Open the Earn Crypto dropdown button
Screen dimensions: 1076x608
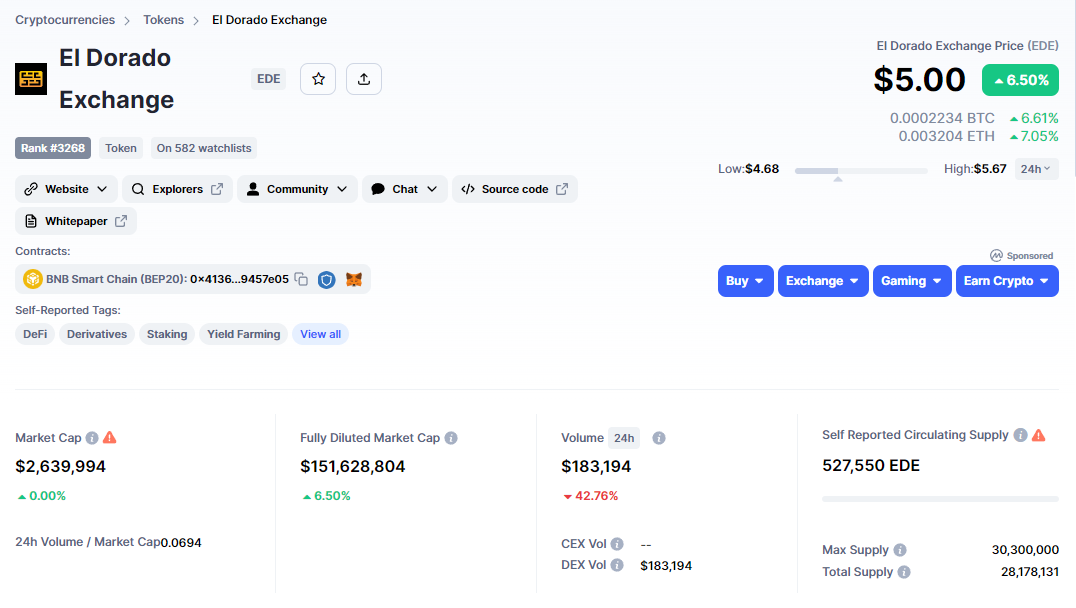click(1007, 281)
